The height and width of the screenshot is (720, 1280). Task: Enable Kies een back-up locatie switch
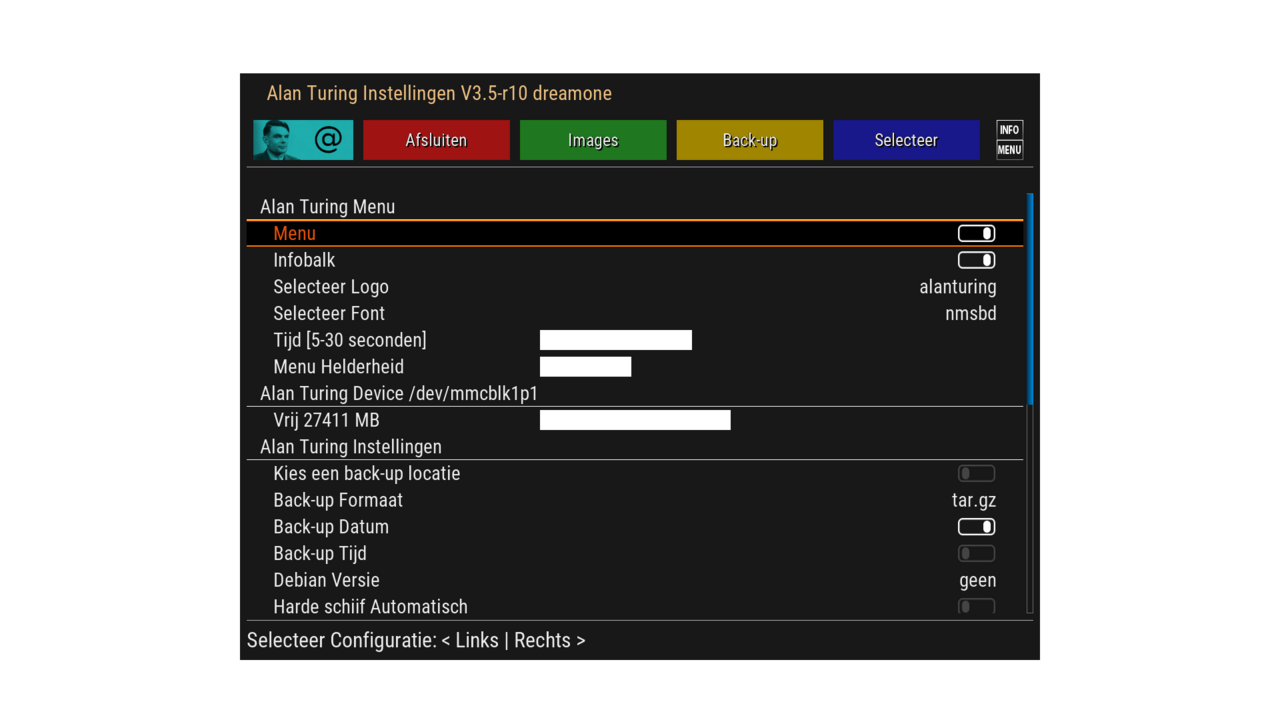[976, 474]
